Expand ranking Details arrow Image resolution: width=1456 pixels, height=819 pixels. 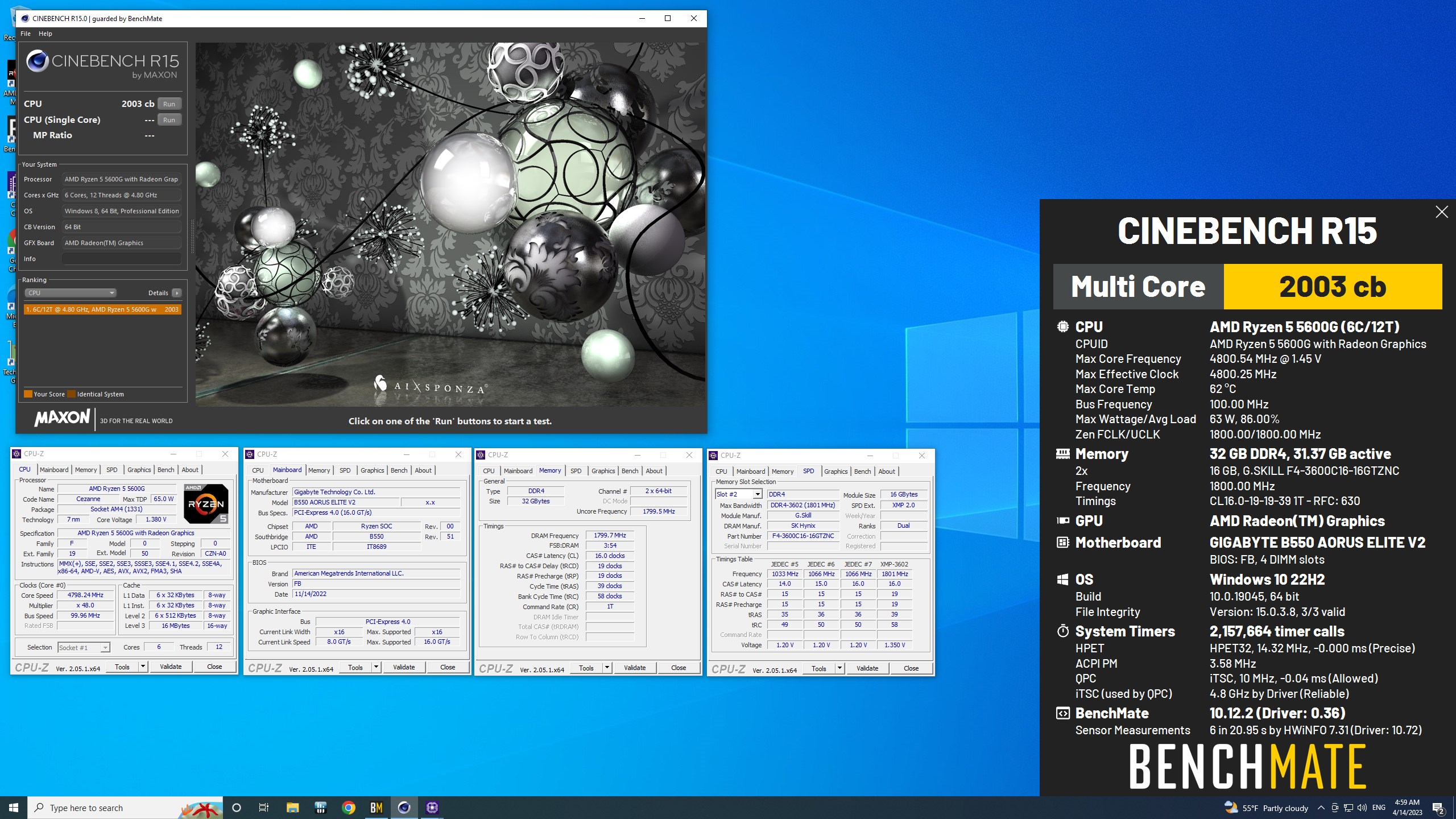[177, 293]
